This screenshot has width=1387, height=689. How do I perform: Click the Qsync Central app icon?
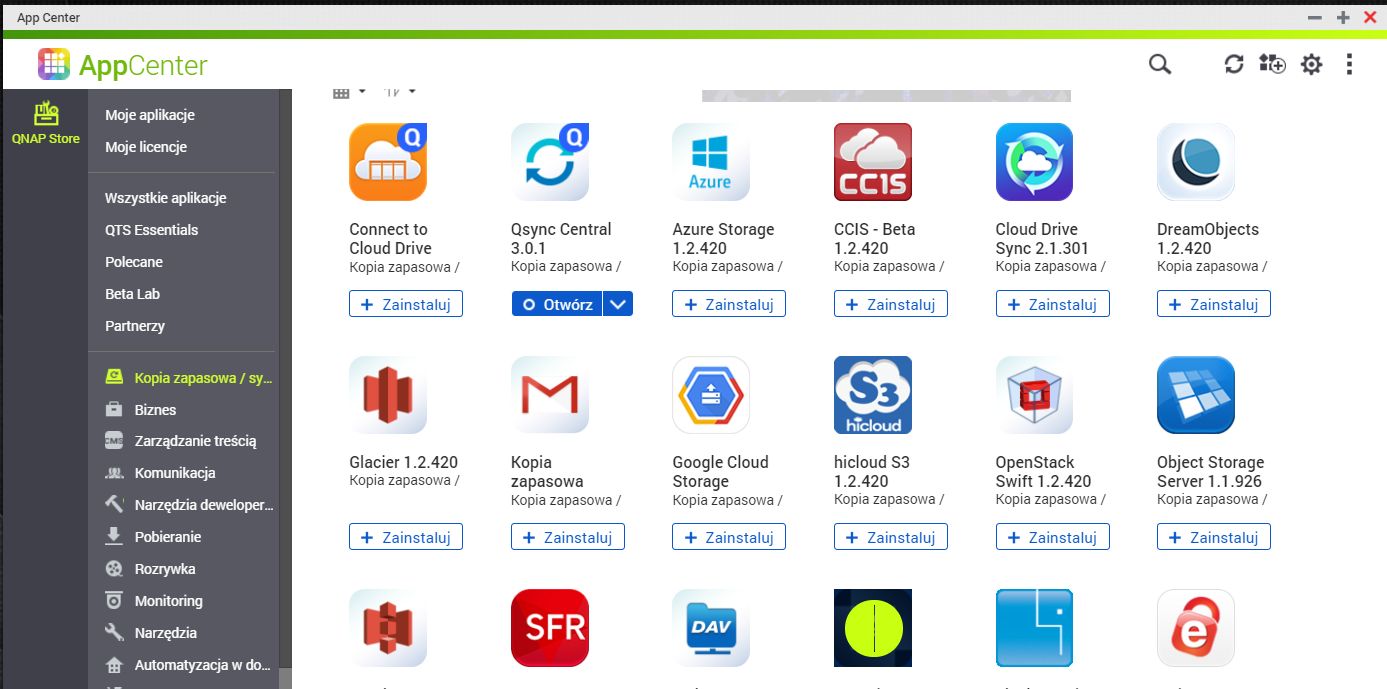(550, 162)
